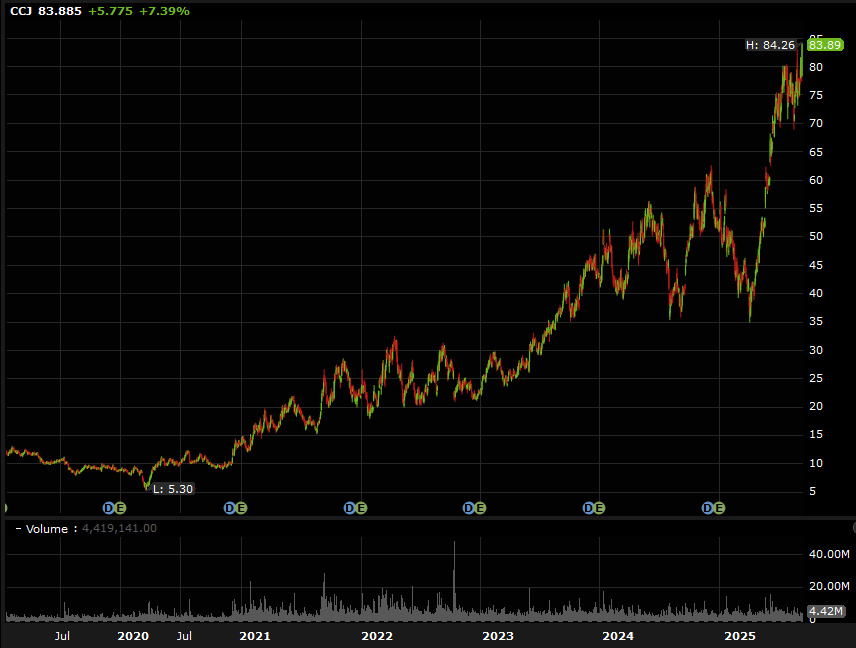Click the last price 83.885 in header
The width and height of the screenshot is (856, 648).
pos(60,11)
